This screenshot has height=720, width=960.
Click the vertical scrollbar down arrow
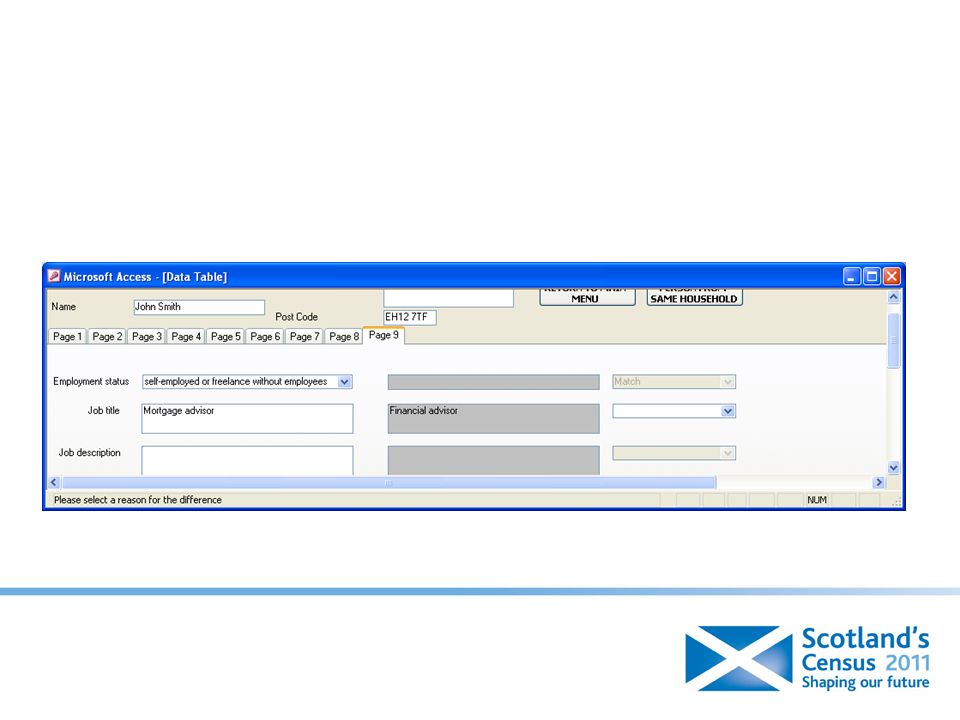click(893, 468)
